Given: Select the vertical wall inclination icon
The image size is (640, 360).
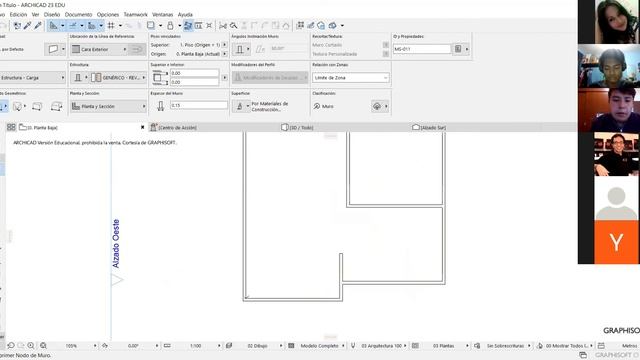Looking at the screenshot, I should (240, 49).
